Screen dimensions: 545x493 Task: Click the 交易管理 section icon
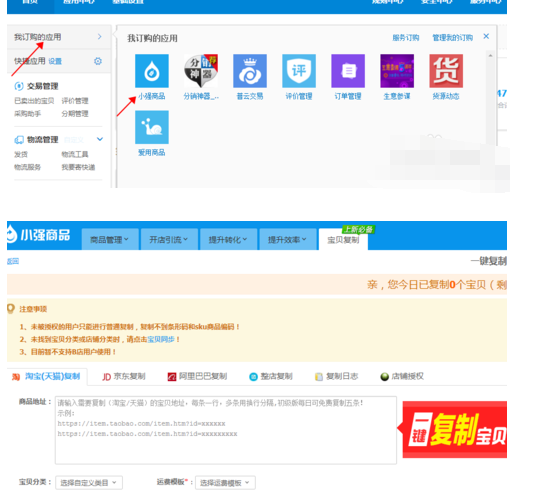pyautogui.click(x=19, y=86)
